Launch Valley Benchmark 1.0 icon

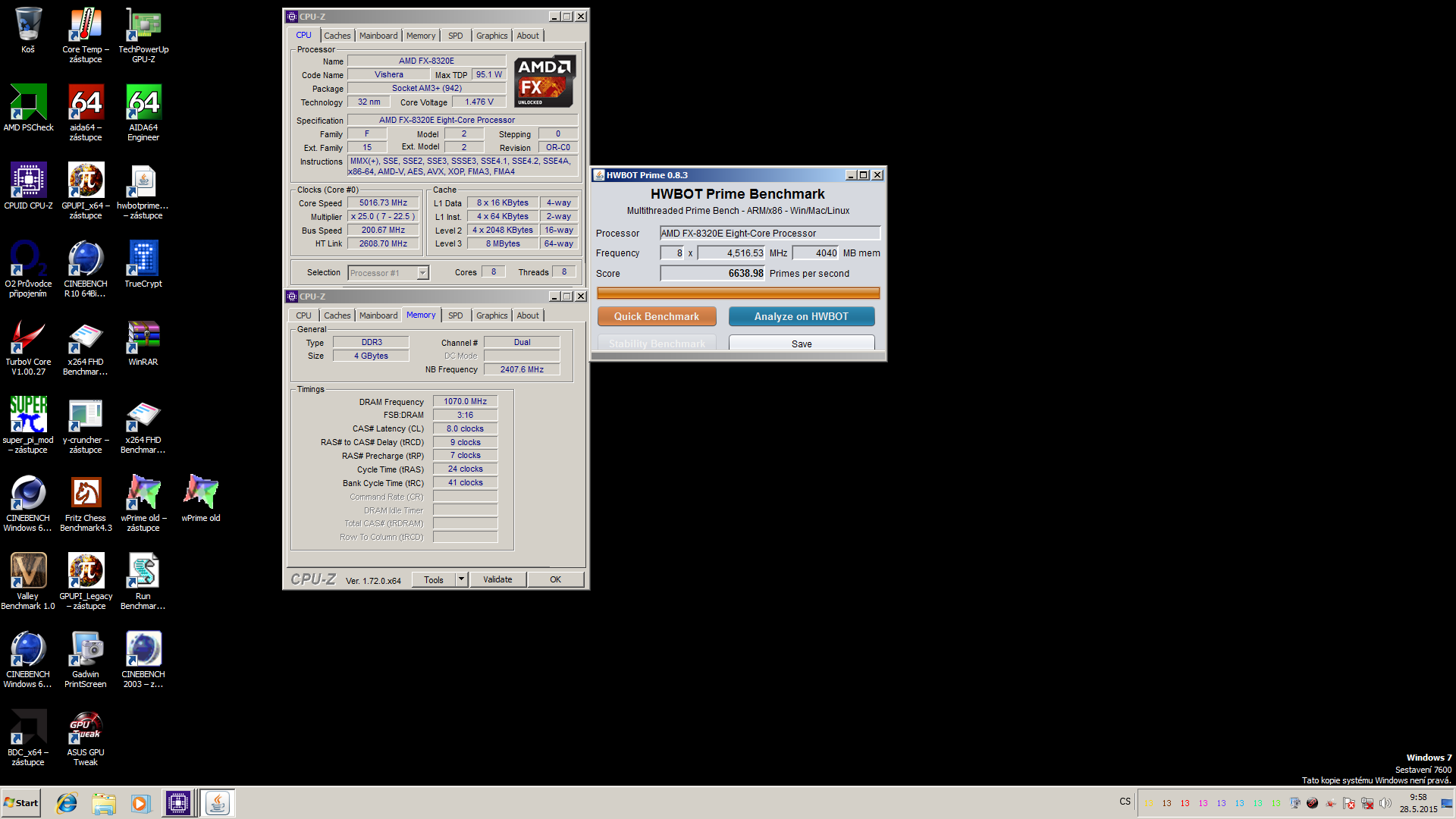[28, 582]
